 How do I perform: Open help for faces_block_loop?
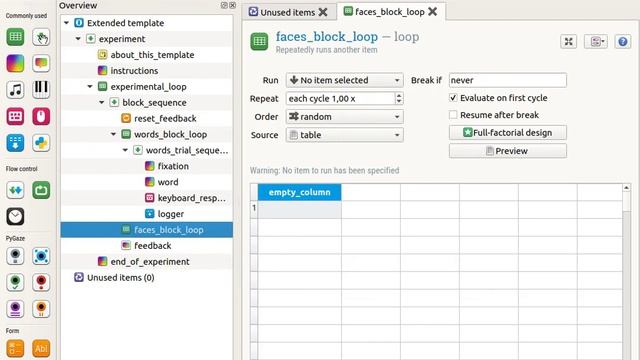coord(622,41)
